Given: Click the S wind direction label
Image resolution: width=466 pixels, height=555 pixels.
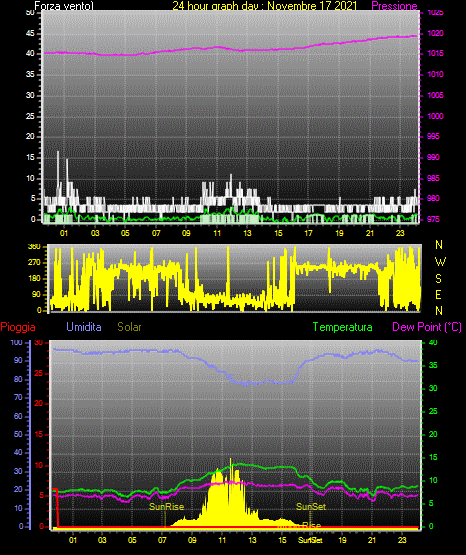Looking at the screenshot, I should pos(438,279).
